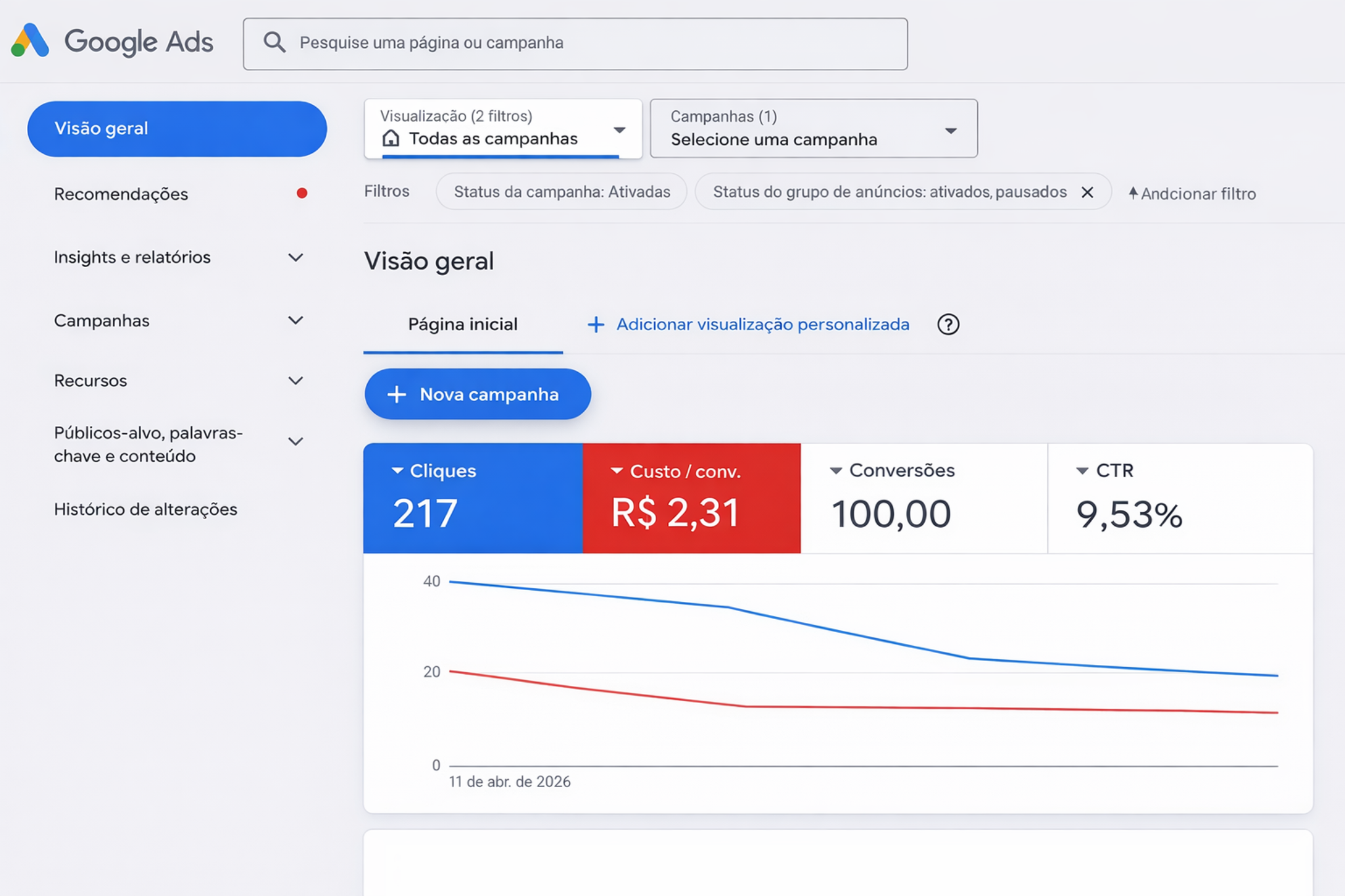This screenshot has height=896, width=1345.
Task: Open the help icon next to custom views
Action: (x=948, y=324)
